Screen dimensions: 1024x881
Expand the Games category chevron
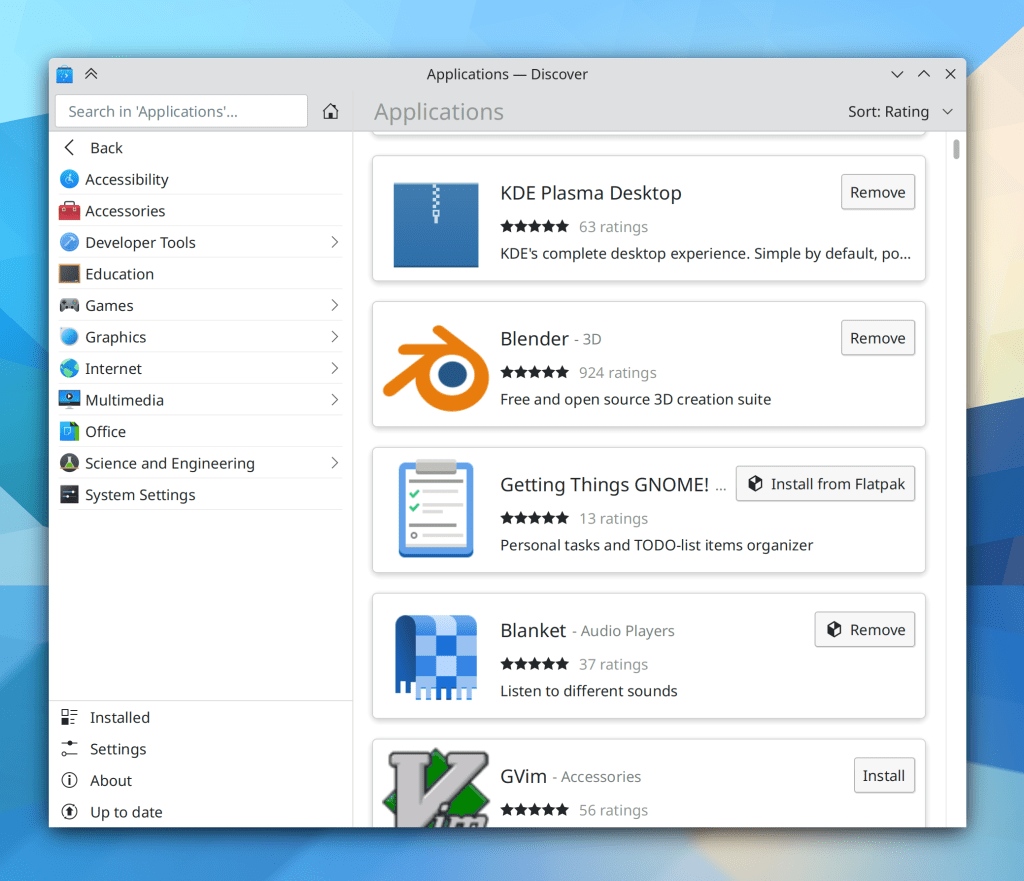[334, 305]
